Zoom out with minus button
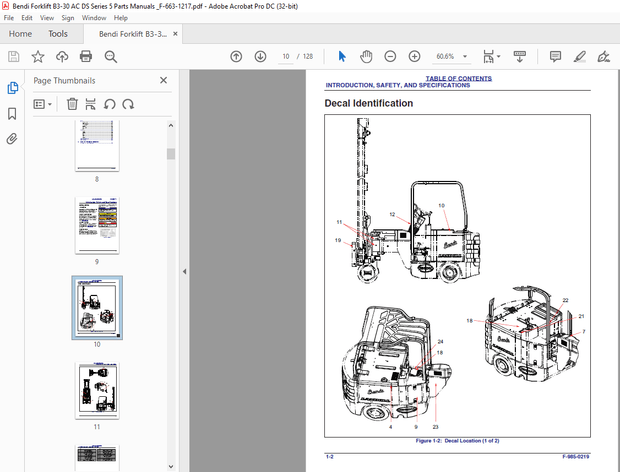The width and height of the screenshot is (620, 472). pos(390,57)
